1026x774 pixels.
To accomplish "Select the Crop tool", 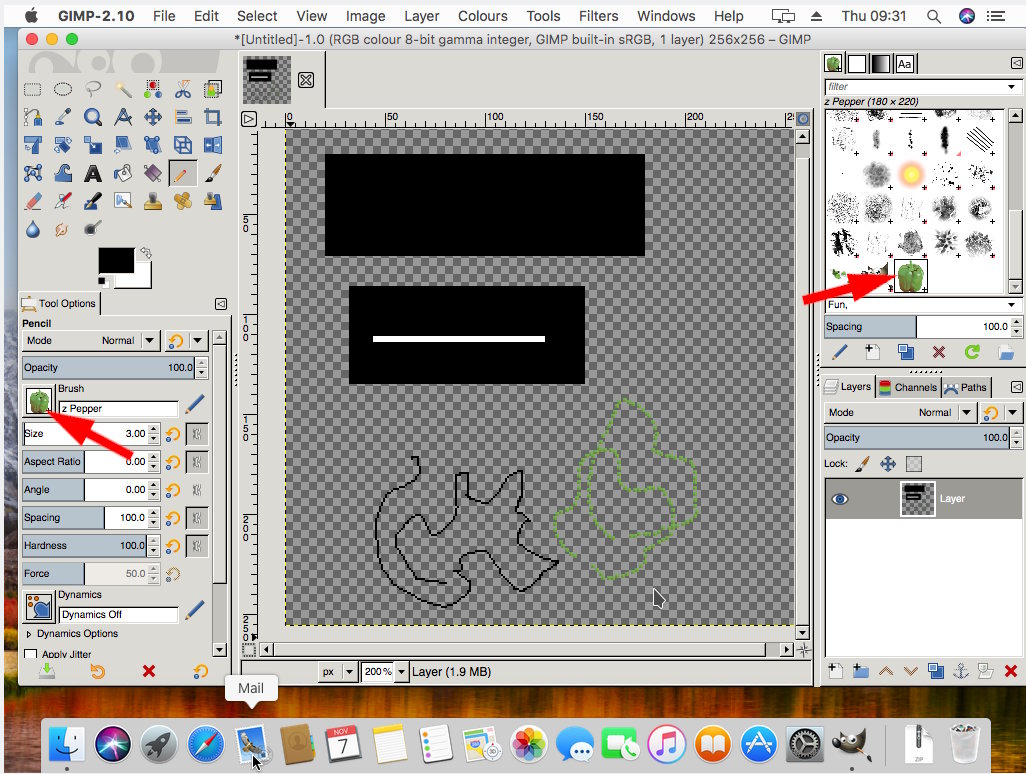I will pos(213,117).
